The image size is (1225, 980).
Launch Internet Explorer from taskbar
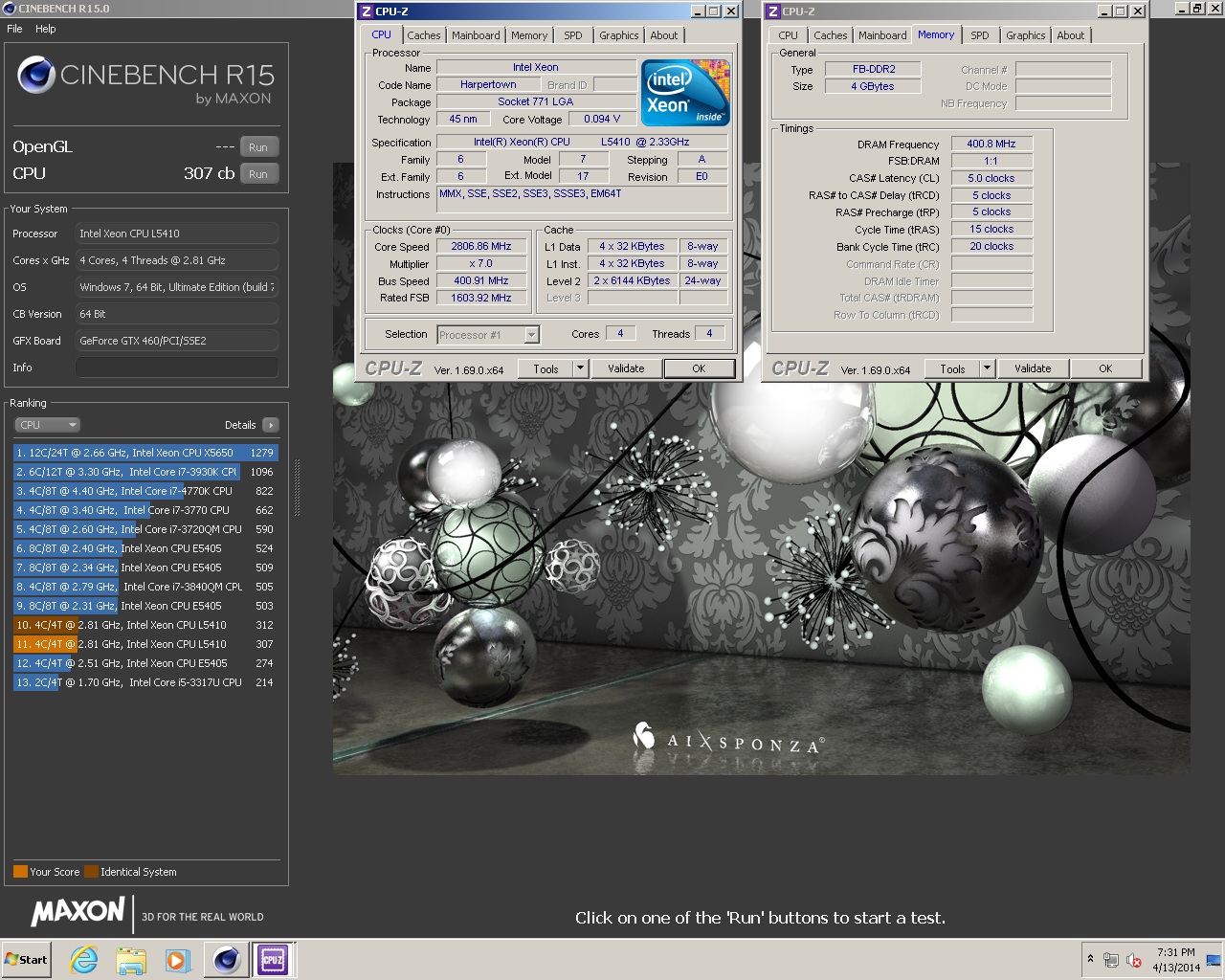point(84,960)
